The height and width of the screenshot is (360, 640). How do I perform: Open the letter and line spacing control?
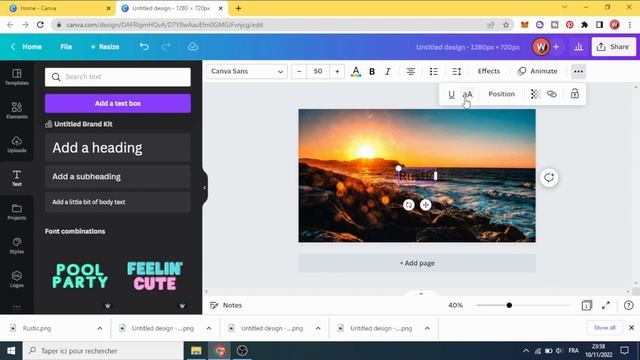pos(456,71)
